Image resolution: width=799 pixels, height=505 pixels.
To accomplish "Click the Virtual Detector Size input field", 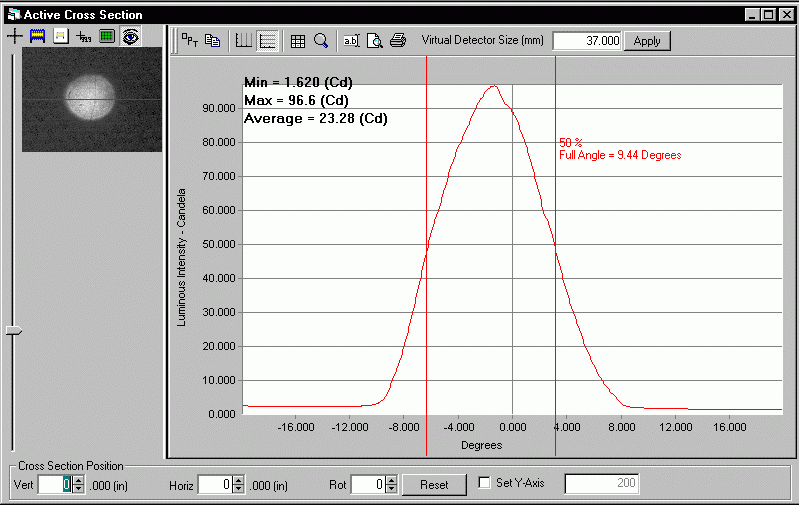I will click(x=587, y=41).
